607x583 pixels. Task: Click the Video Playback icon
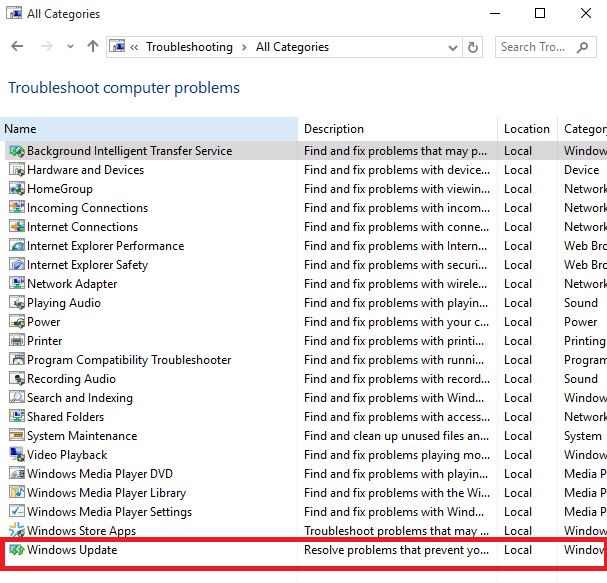pos(17,454)
